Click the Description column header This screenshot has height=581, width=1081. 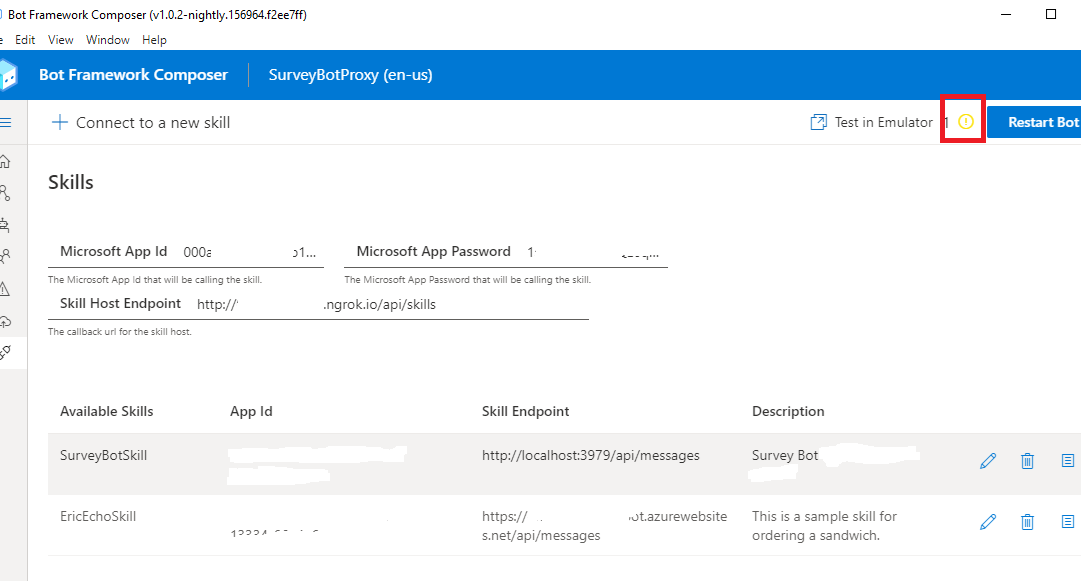click(788, 411)
